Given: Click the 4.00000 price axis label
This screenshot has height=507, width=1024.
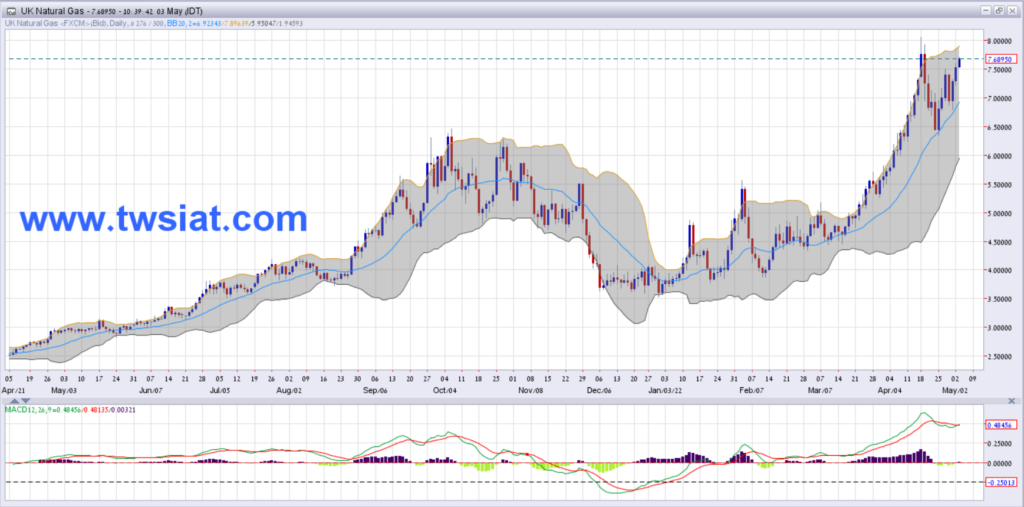Looking at the screenshot, I should (x=999, y=270).
